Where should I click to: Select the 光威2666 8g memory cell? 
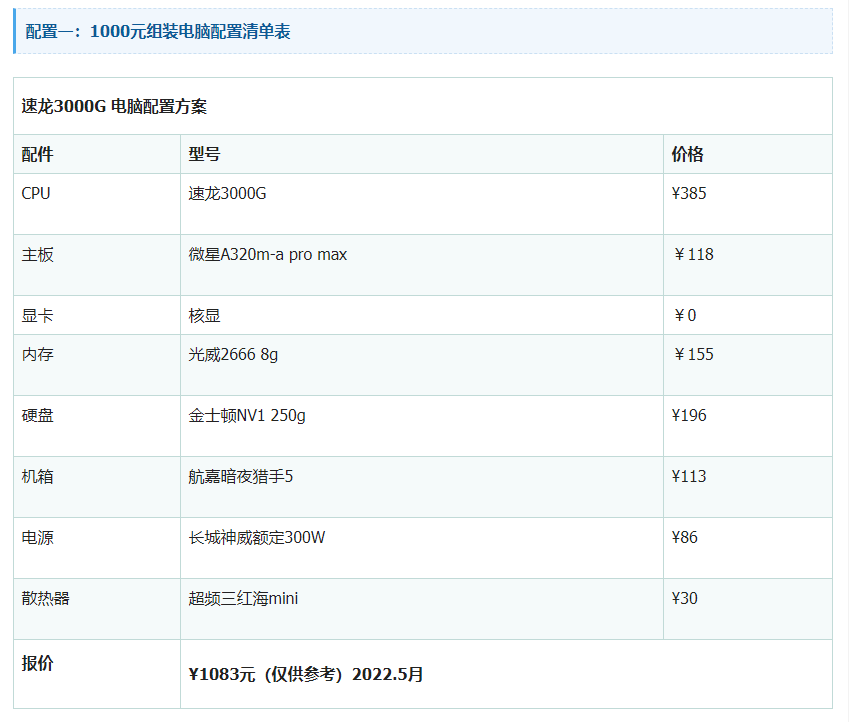pos(233,354)
